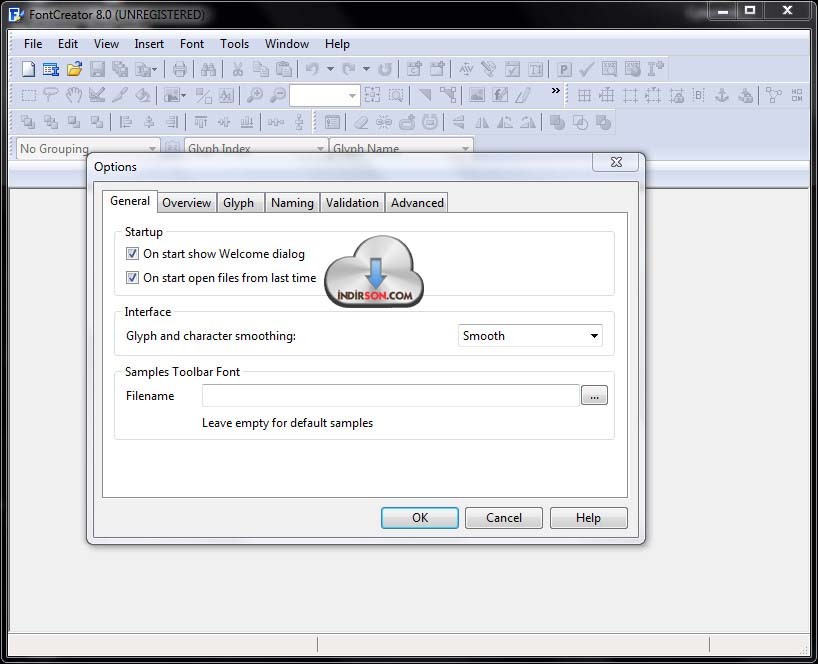Click the Help button in Options dialog

tap(588, 518)
